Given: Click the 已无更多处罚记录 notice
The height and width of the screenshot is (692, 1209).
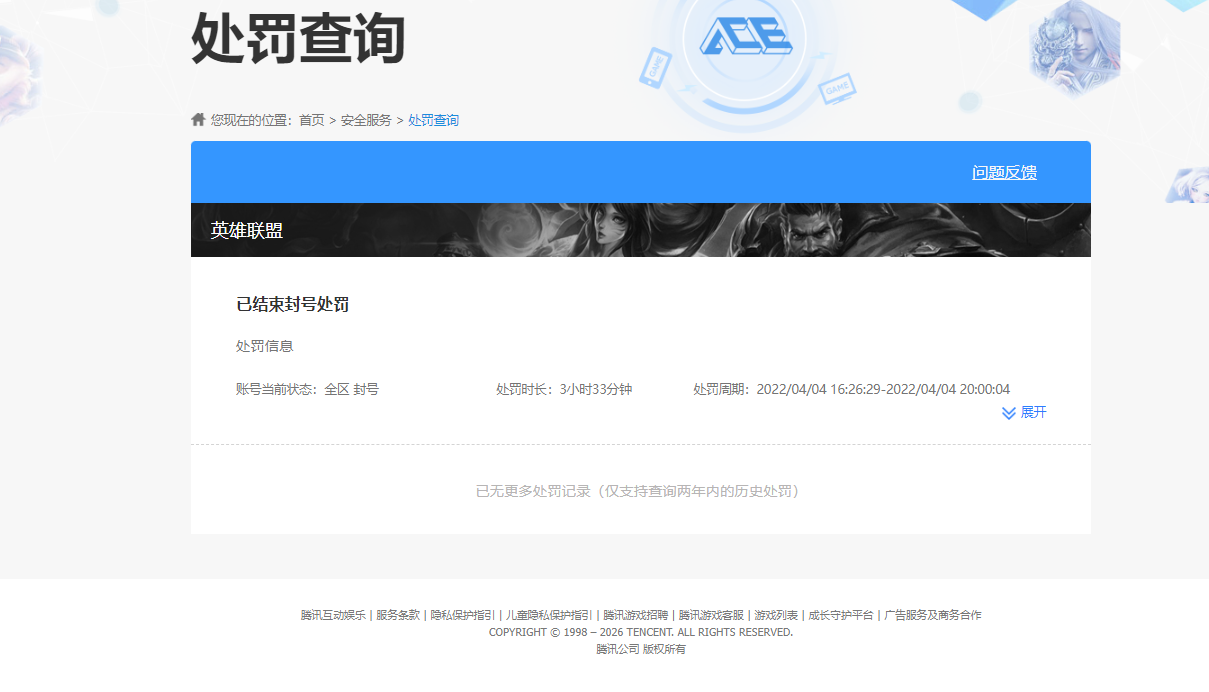Looking at the screenshot, I should (x=640, y=491).
